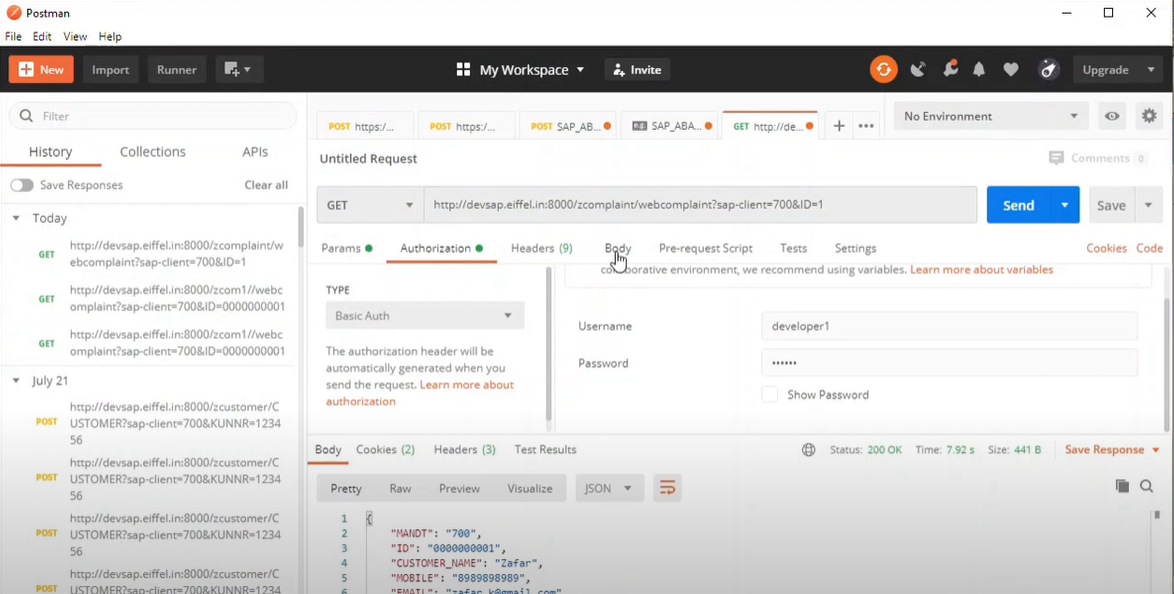Open the Send button dropdown arrow
The height and width of the screenshot is (594, 1174).
point(1065,205)
